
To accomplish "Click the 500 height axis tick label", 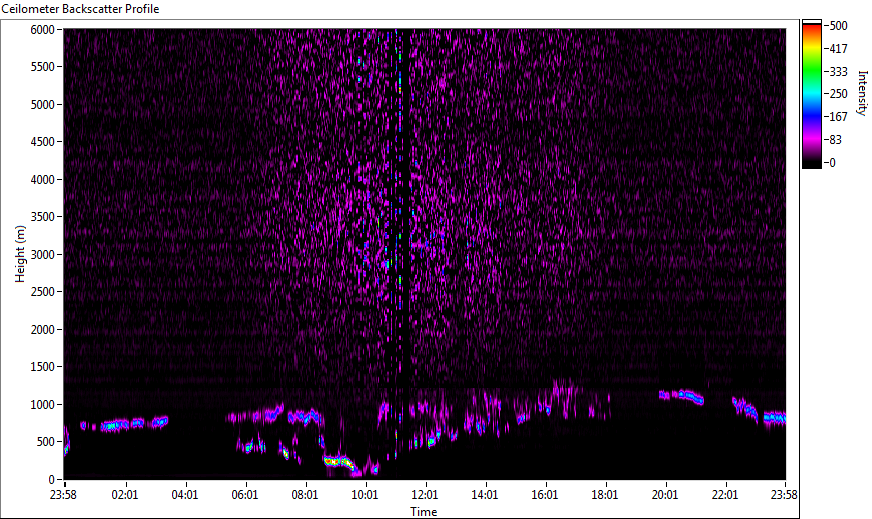I will coord(46,442).
